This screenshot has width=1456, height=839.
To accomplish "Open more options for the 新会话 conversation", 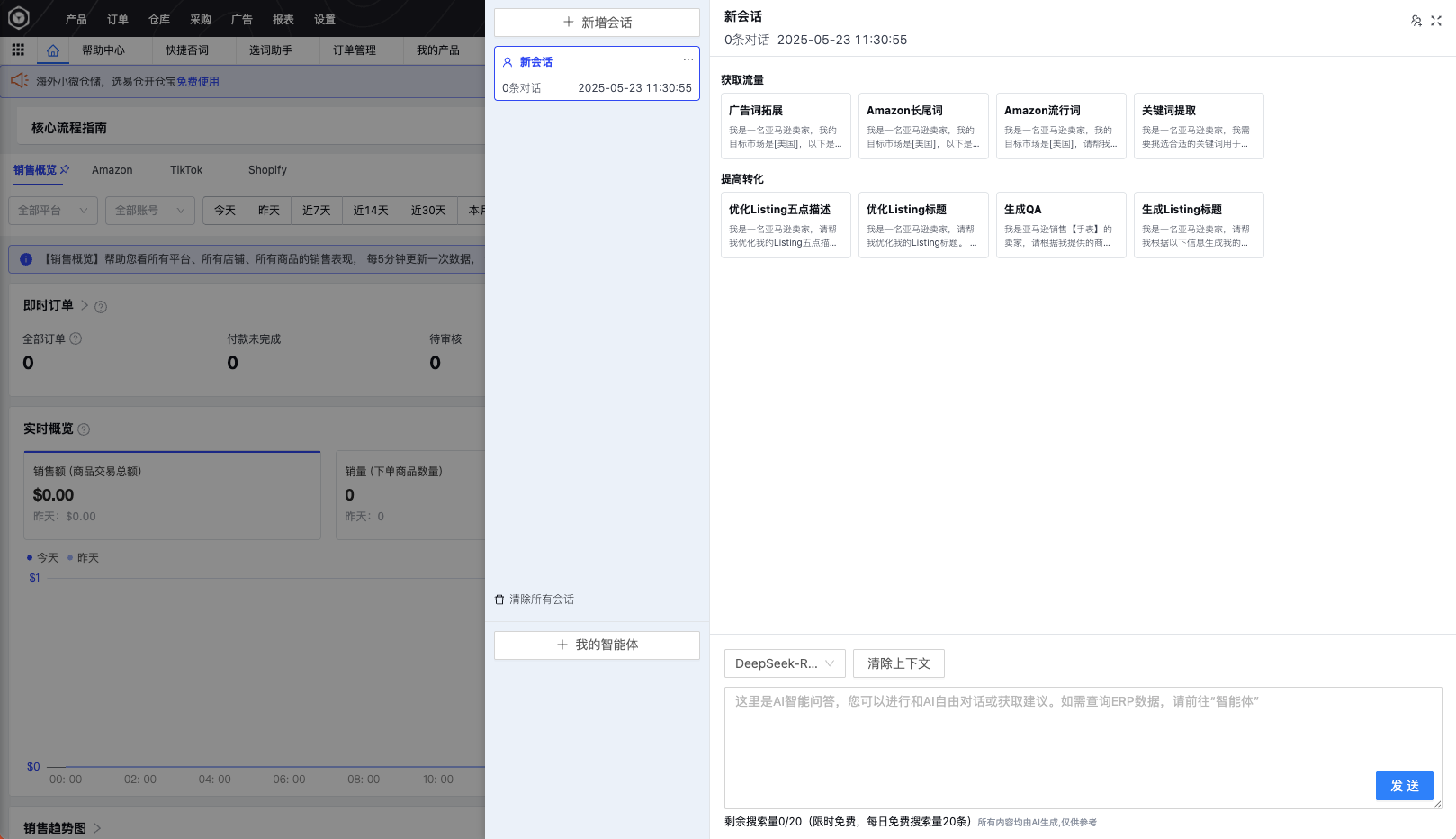I will (x=688, y=60).
